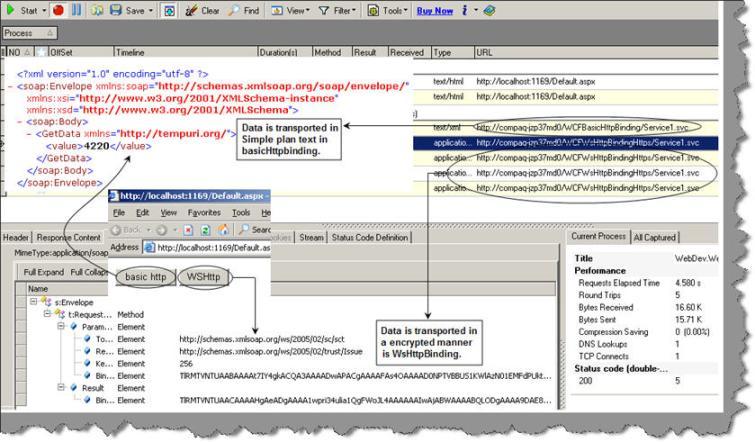Collapse the GetData XML node
The width and height of the screenshot is (755, 442).
29,134
